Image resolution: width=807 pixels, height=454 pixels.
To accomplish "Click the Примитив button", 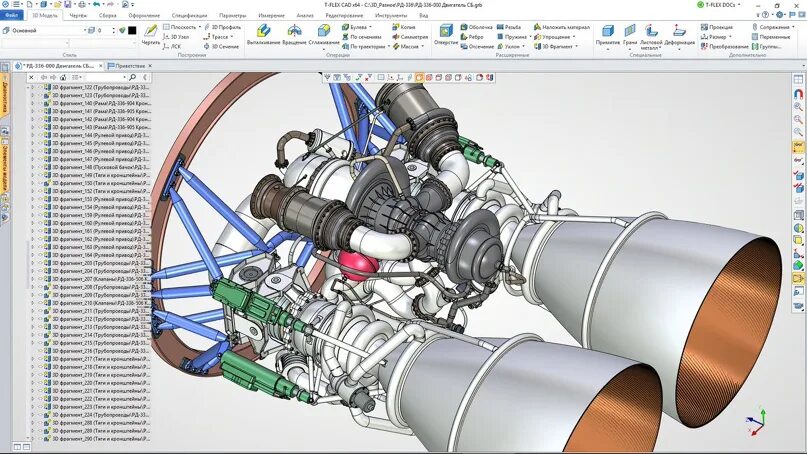I will [x=608, y=36].
